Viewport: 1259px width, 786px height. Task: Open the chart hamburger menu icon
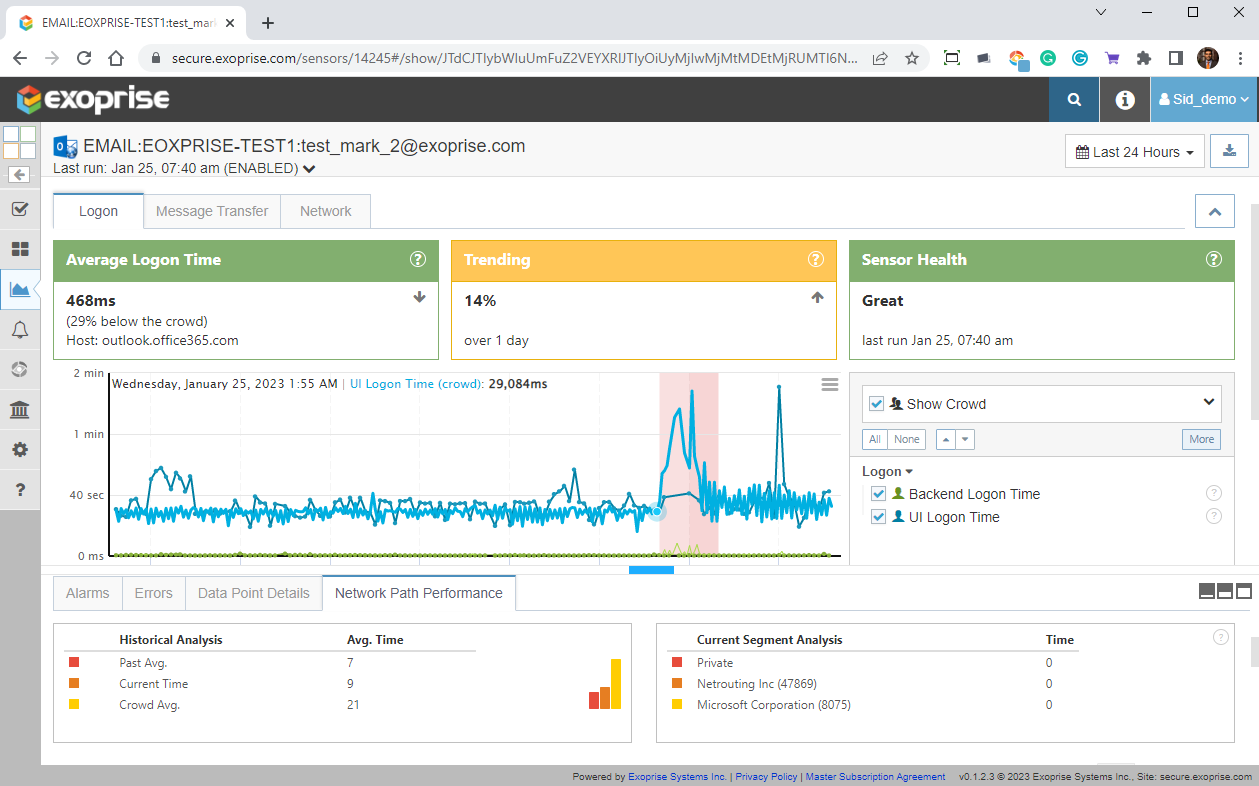coord(829,385)
